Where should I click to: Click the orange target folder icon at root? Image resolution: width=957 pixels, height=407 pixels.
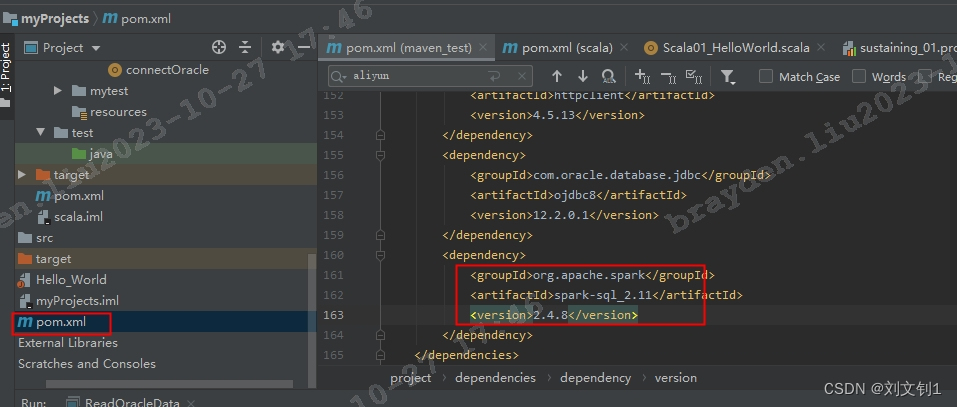25,259
